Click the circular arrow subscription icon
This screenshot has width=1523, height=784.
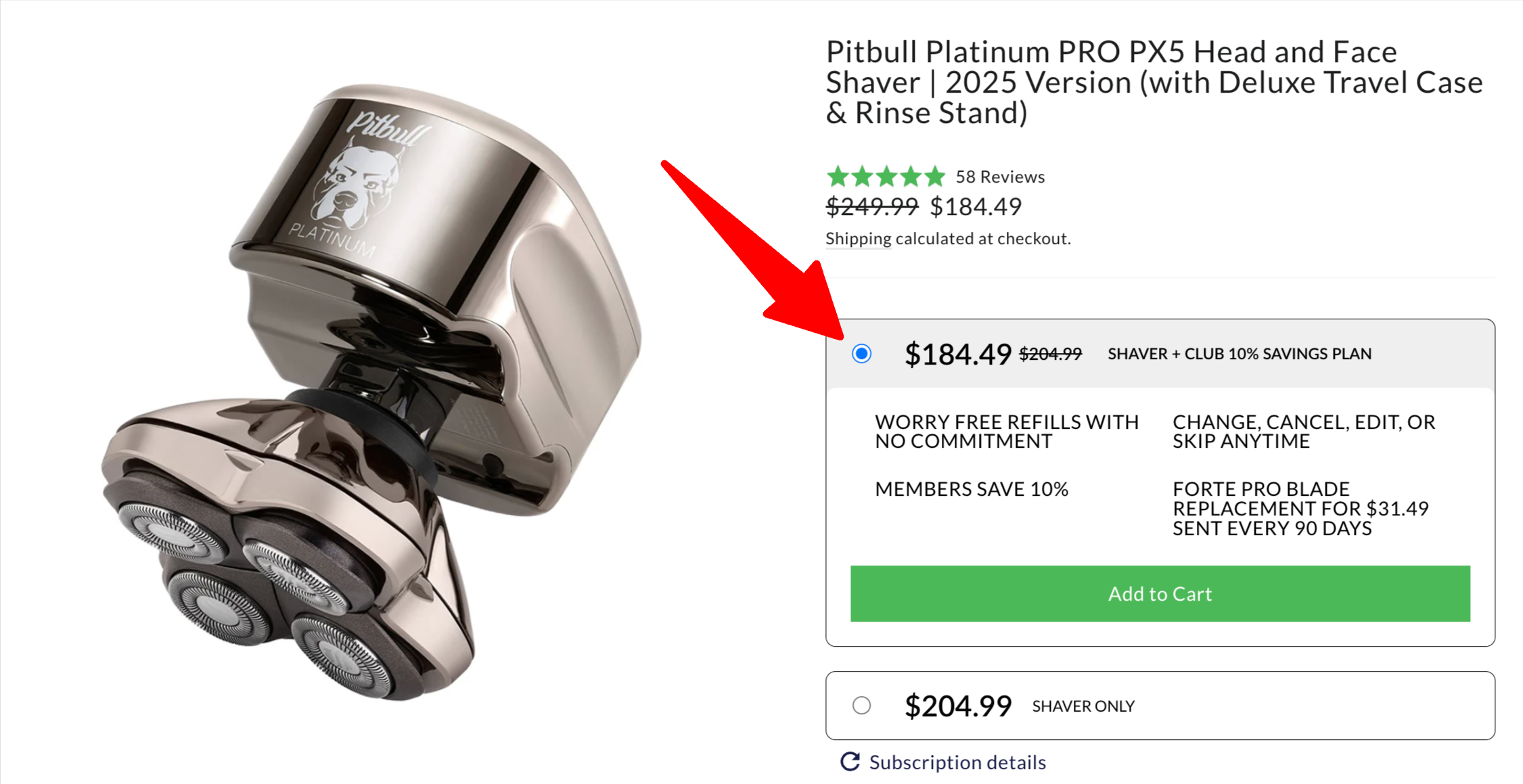pos(850,762)
